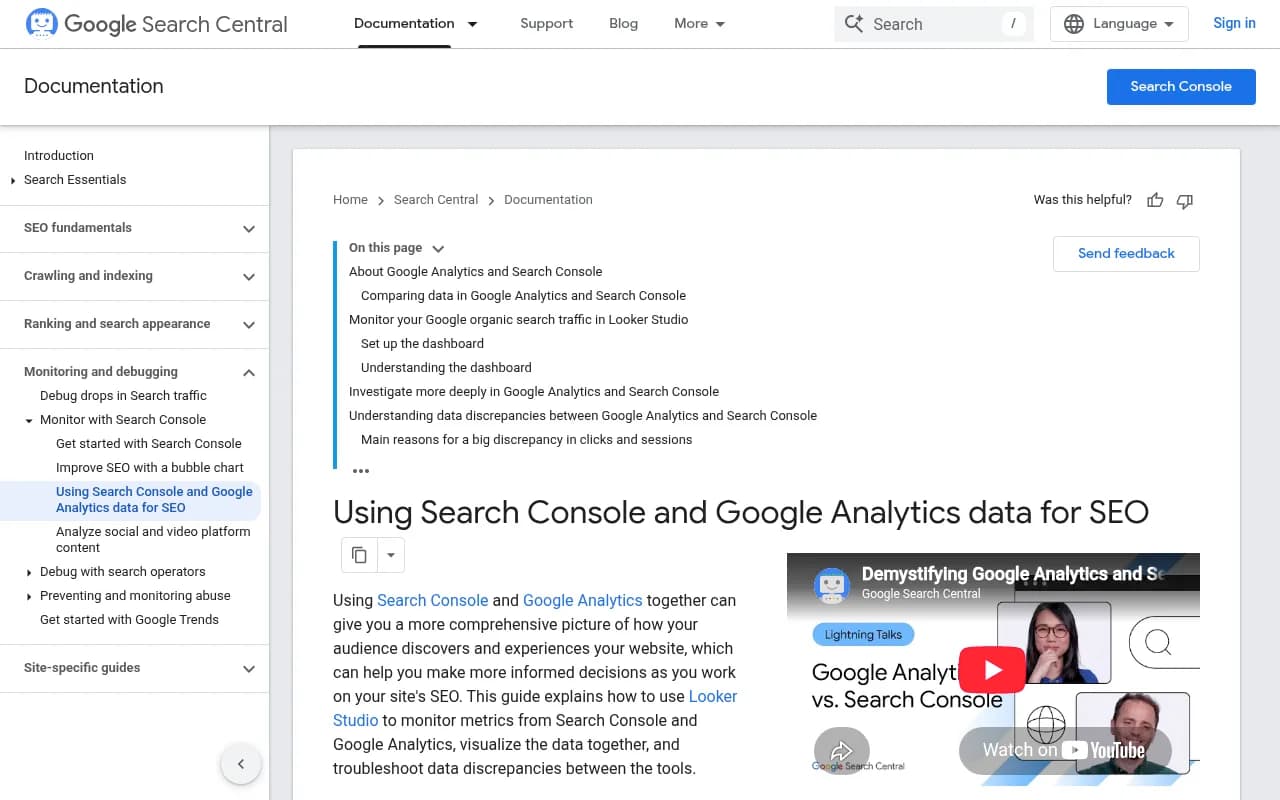Viewport: 1280px width, 800px height.
Task: Open Get started with Google Trends
Action: [129, 620]
